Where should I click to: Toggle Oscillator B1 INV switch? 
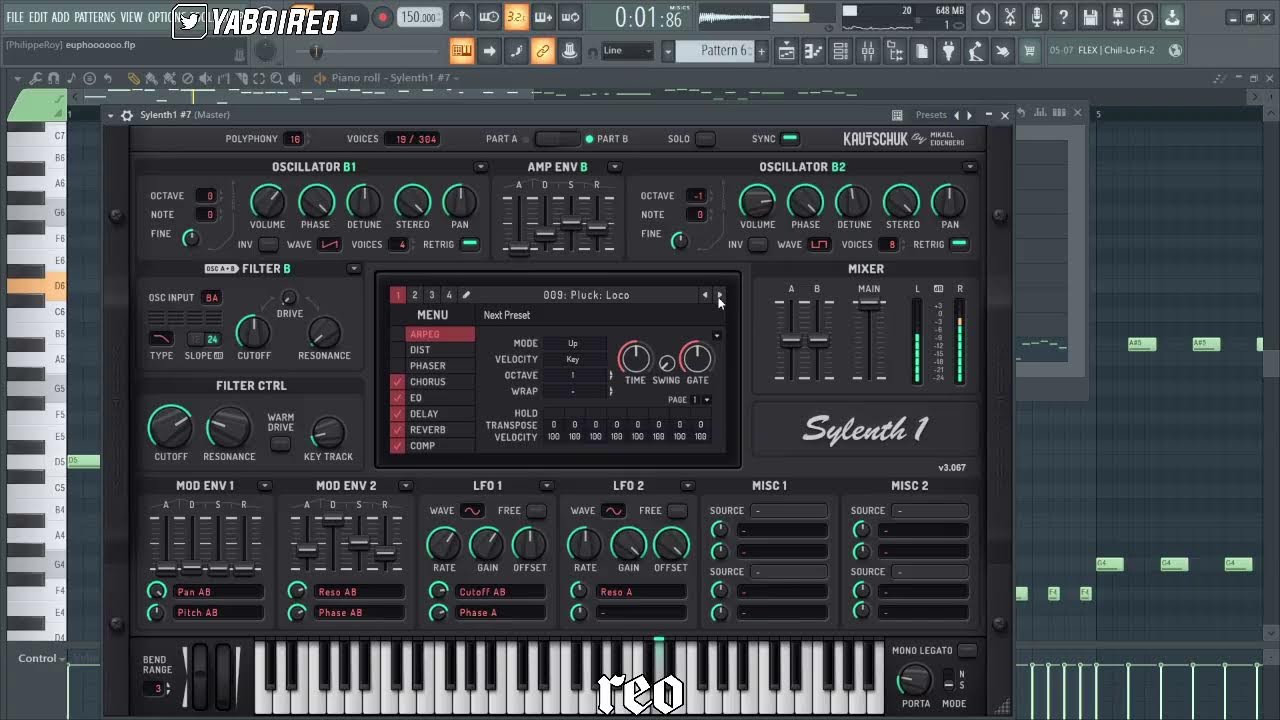click(x=268, y=245)
